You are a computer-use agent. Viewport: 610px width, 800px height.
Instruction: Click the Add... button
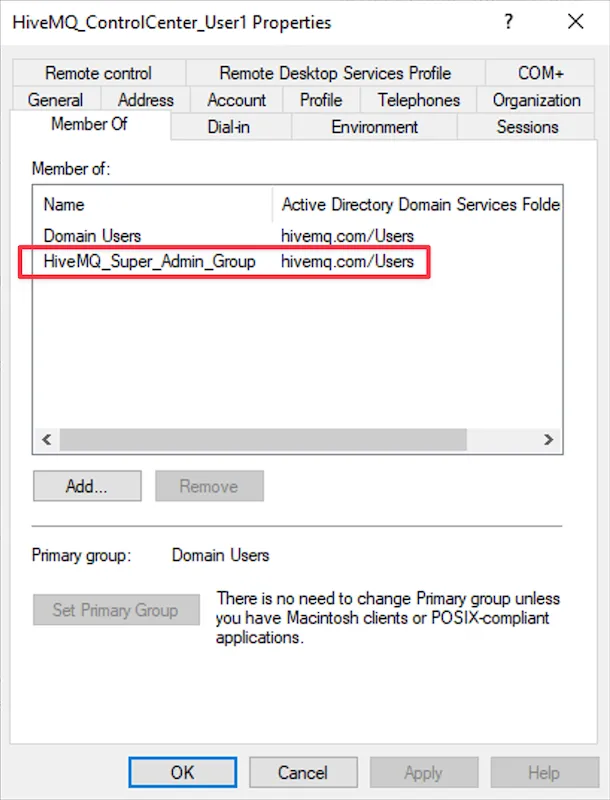87,486
